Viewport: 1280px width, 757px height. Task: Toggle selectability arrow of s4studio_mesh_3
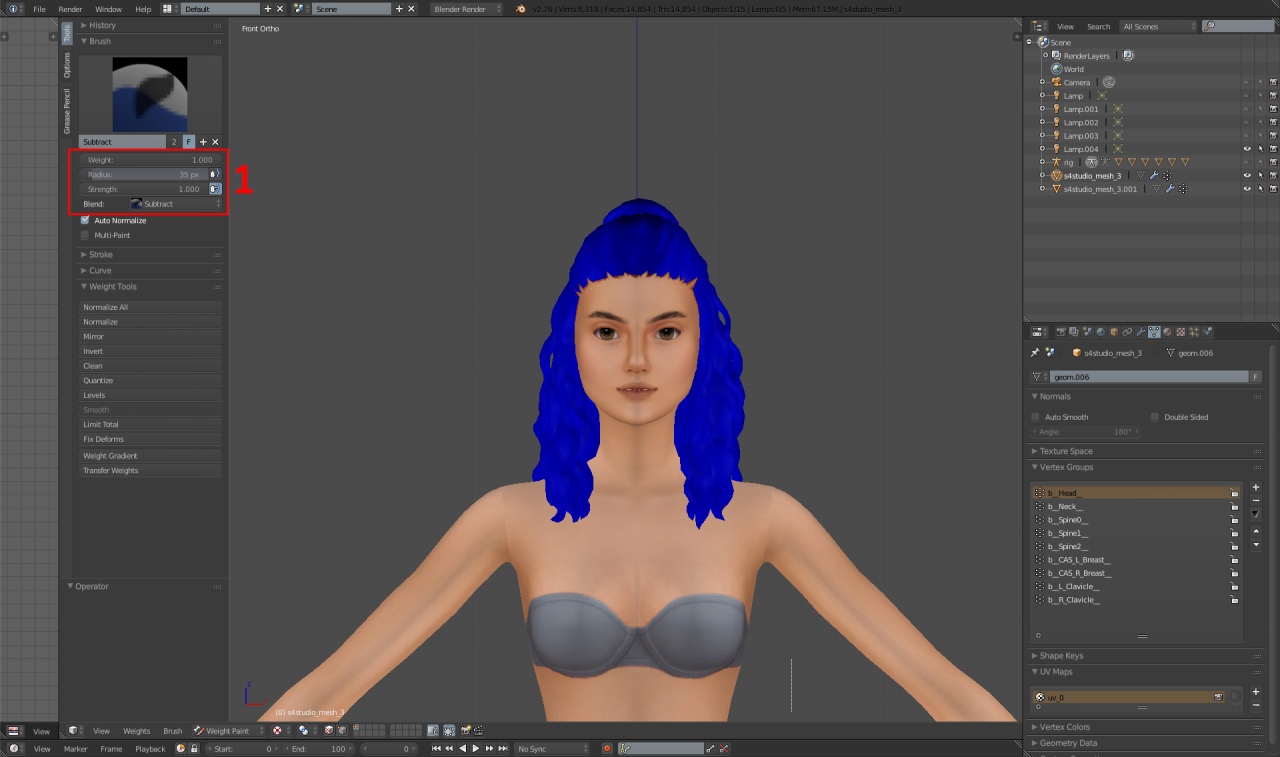[x=1260, y=175]
